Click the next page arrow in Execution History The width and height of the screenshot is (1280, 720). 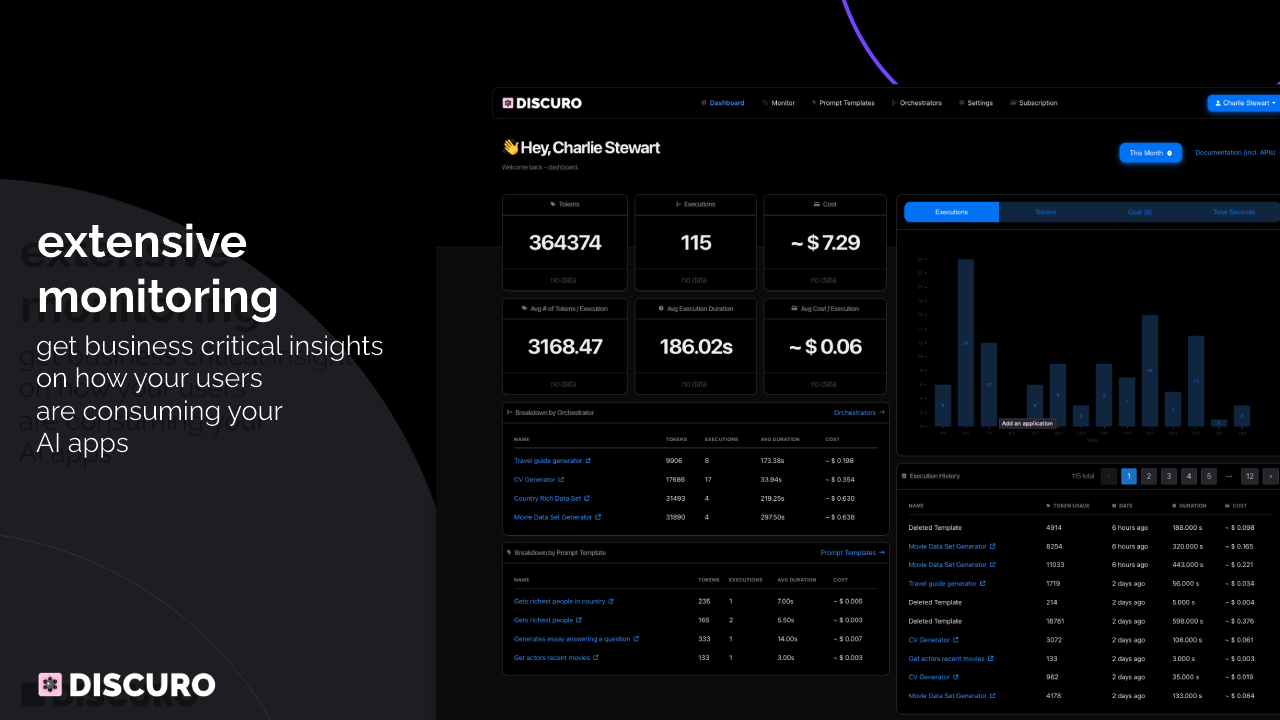pos(1271,476)
